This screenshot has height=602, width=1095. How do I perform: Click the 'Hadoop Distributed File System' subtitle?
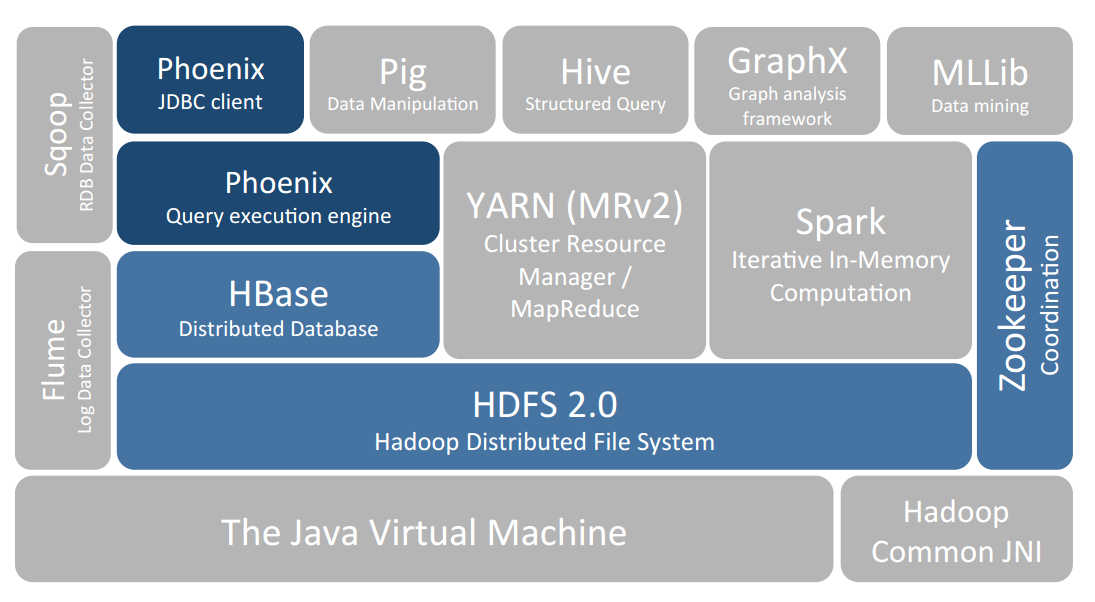point(544,441)
